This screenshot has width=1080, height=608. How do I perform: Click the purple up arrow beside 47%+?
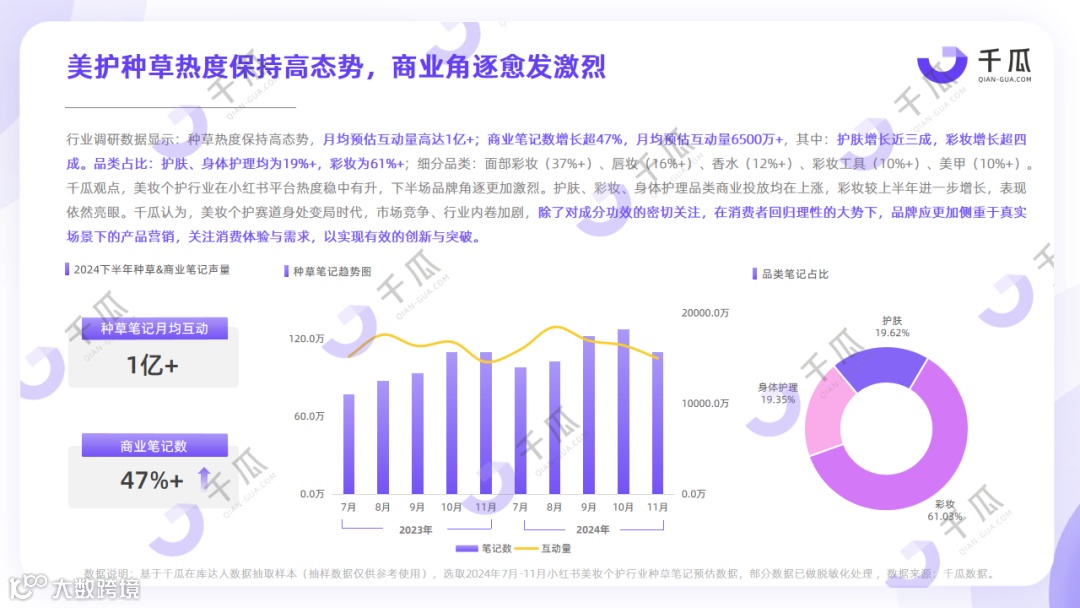point(205,478)
